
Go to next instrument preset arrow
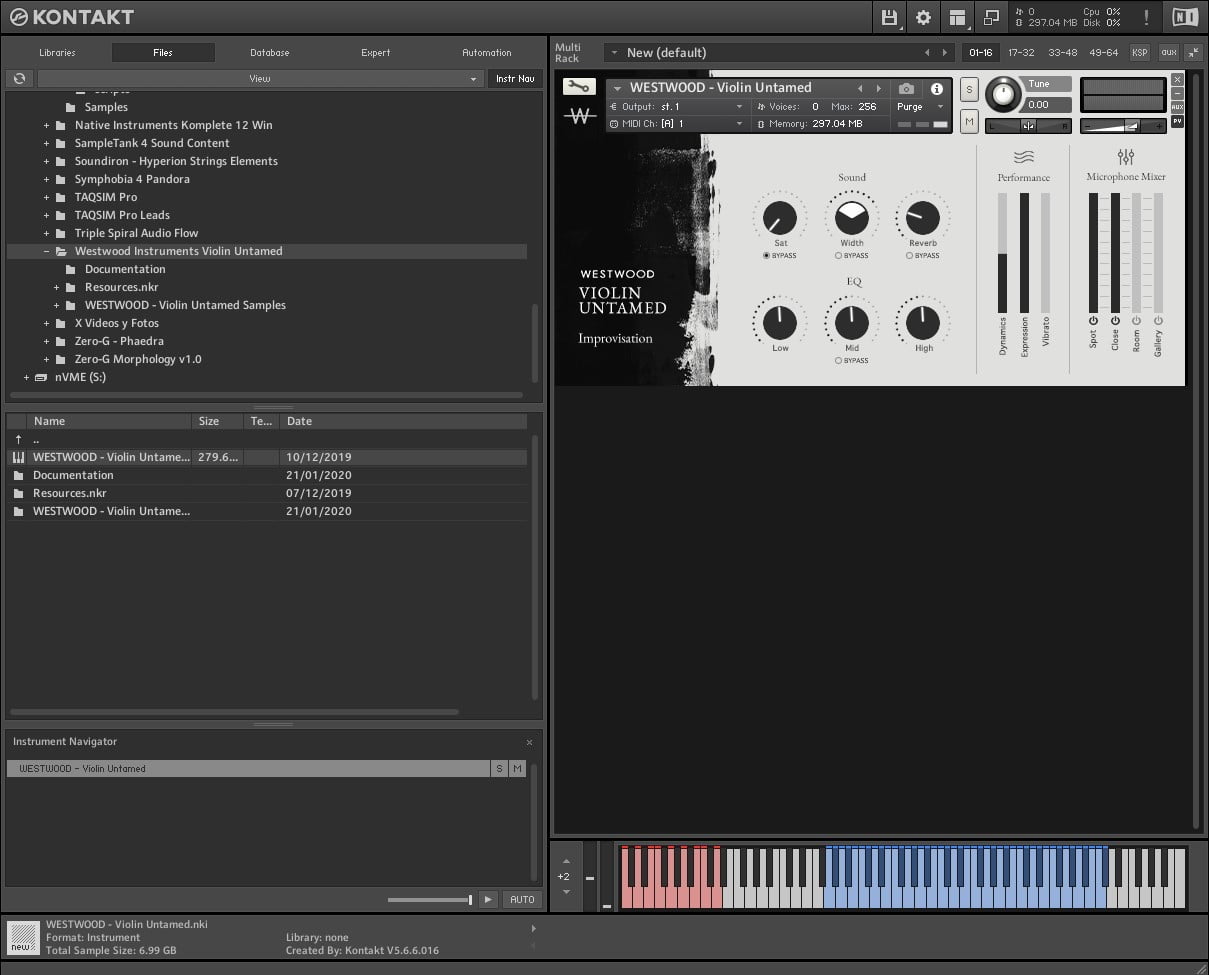coord(879,88)
